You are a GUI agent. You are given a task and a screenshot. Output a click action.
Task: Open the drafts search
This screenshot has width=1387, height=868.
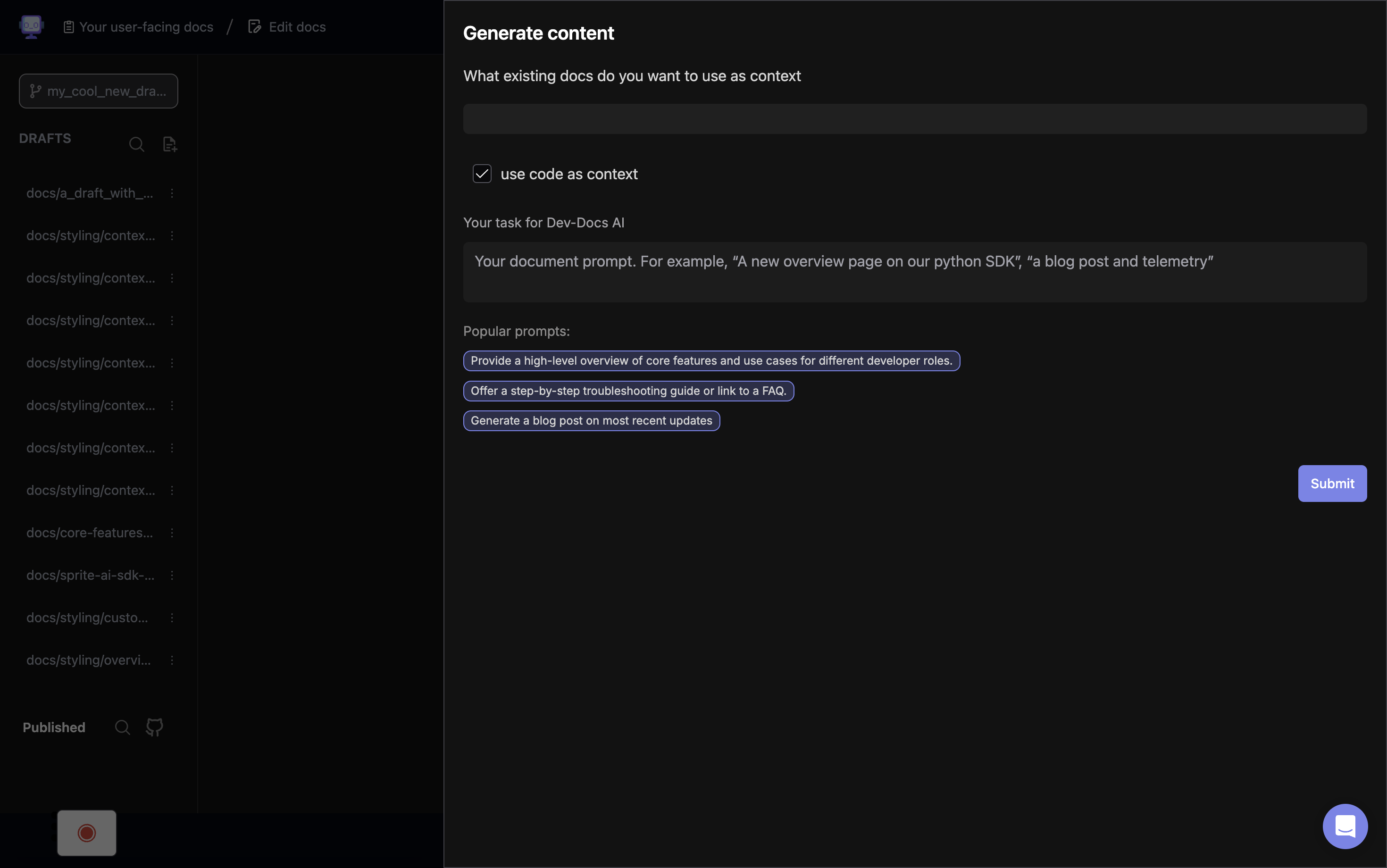click(x=136, y=144)
